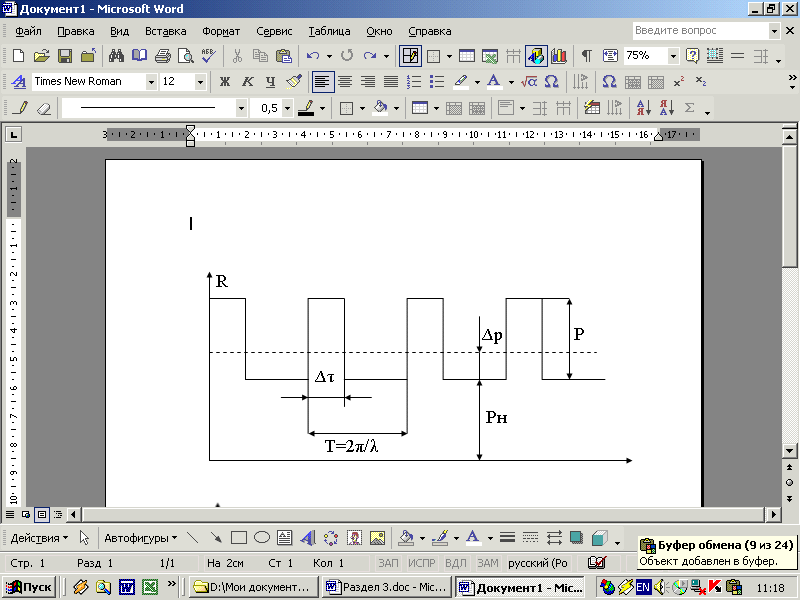Expand the 75% zoom dropdown

673,56
